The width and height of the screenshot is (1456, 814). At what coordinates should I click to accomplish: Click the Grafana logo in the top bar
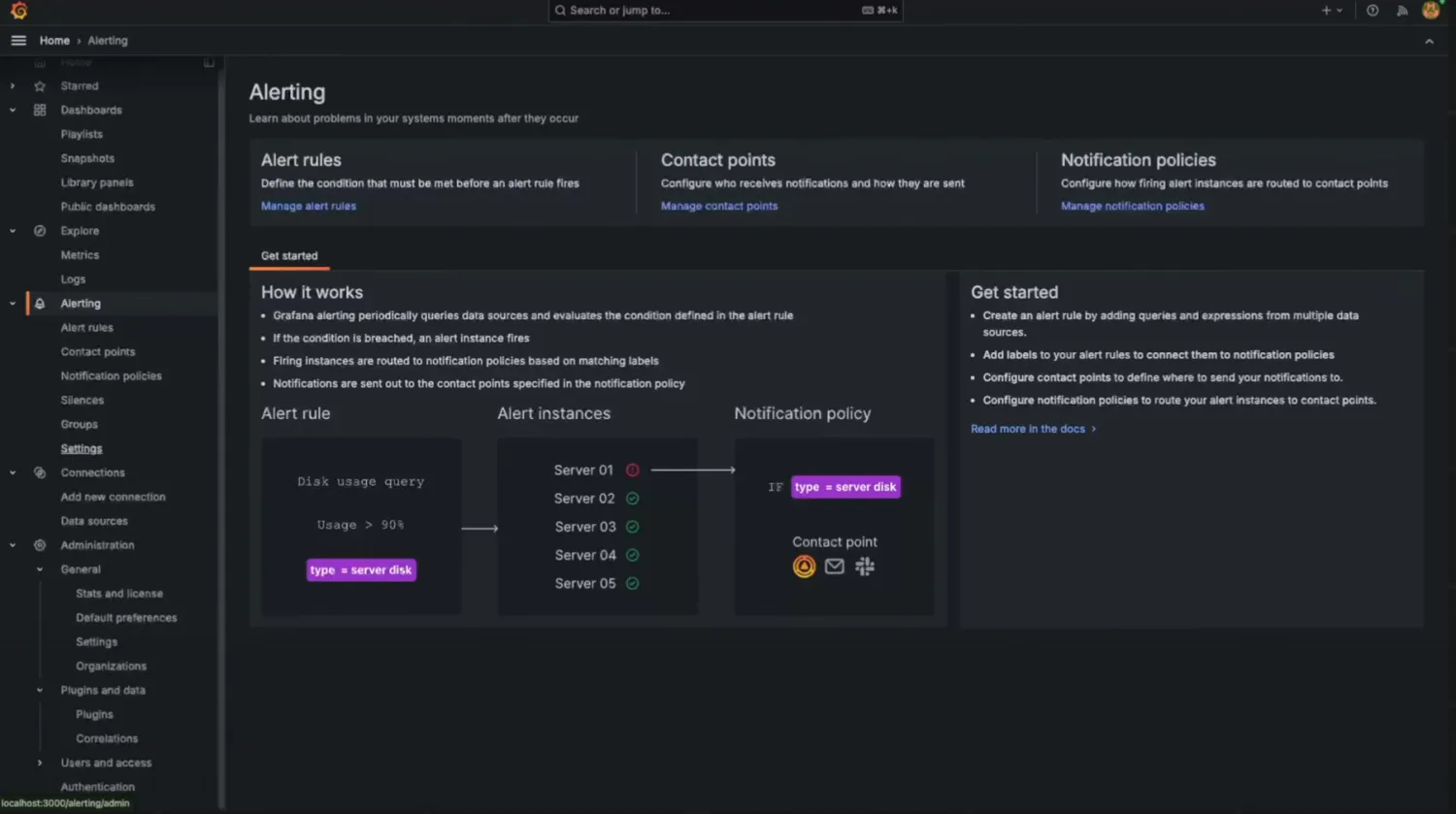(18, 11)
